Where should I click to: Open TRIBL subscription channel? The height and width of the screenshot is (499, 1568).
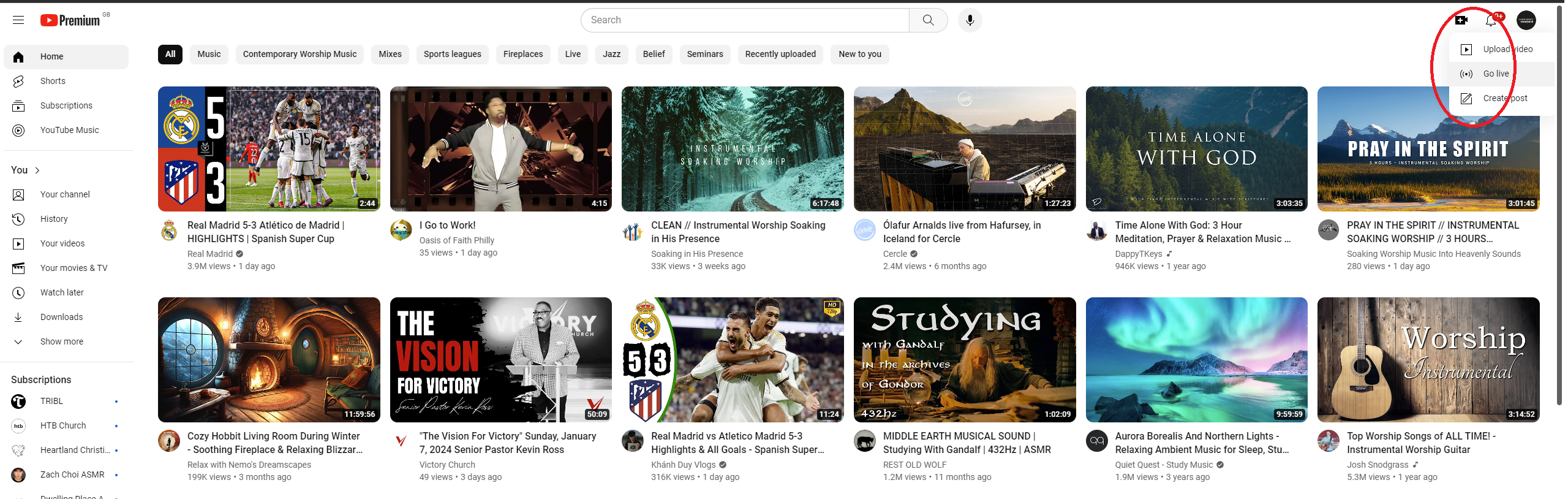pos(66,401)
